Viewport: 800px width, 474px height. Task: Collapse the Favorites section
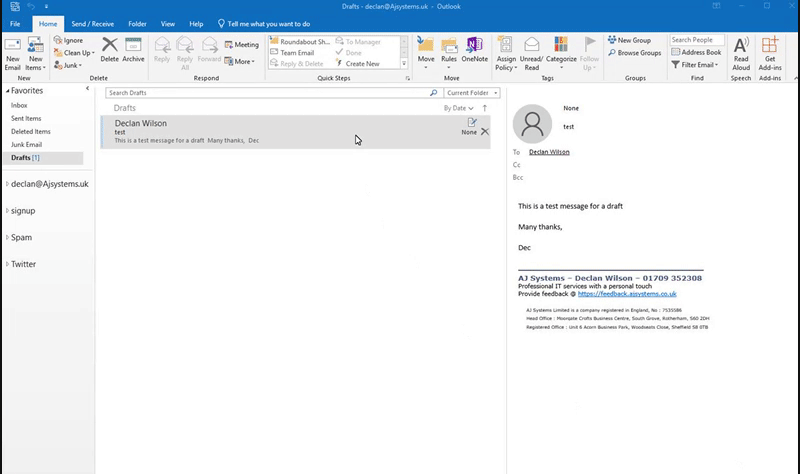8,91
